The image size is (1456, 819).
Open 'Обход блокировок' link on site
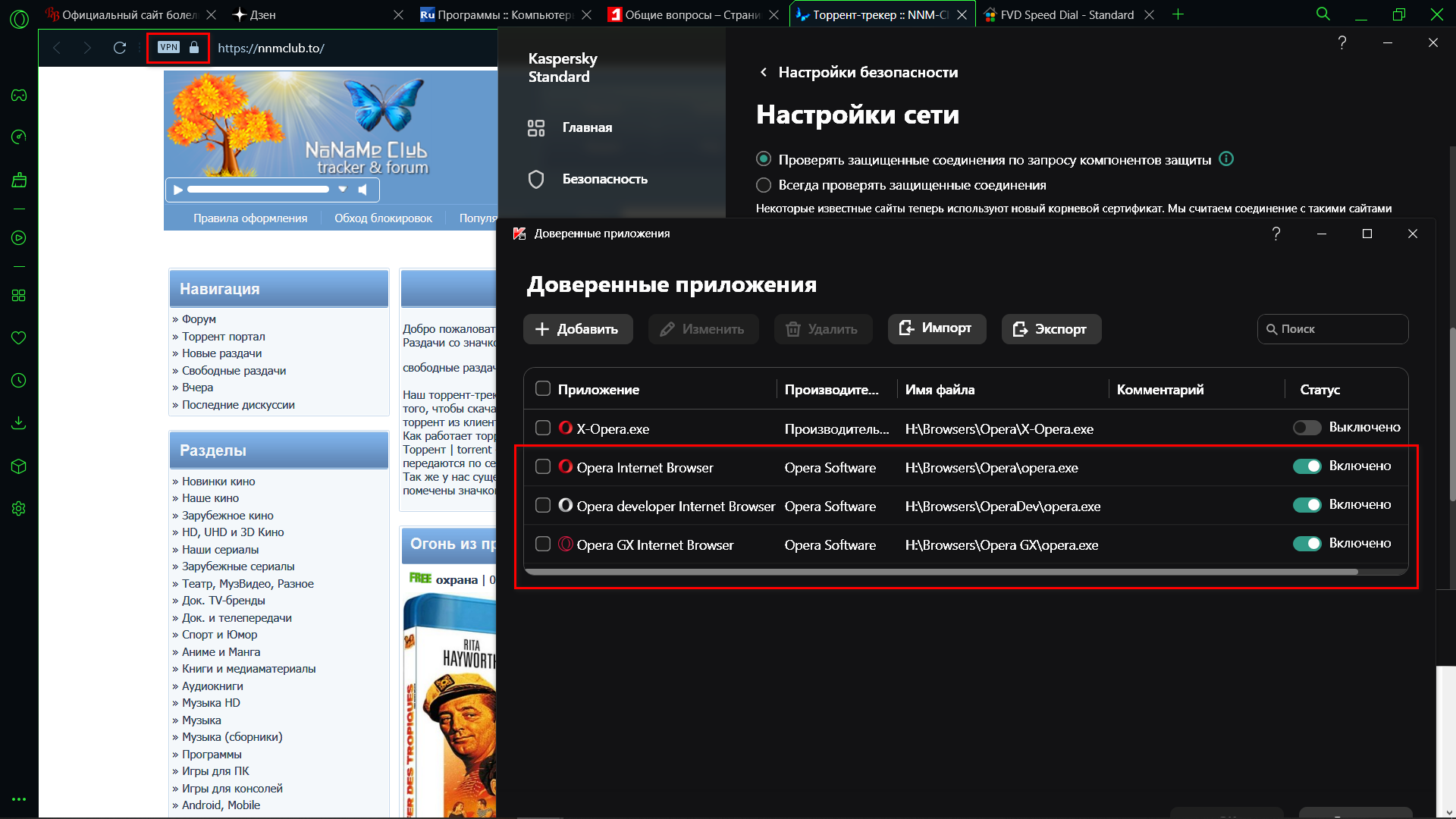coord(383,218)
